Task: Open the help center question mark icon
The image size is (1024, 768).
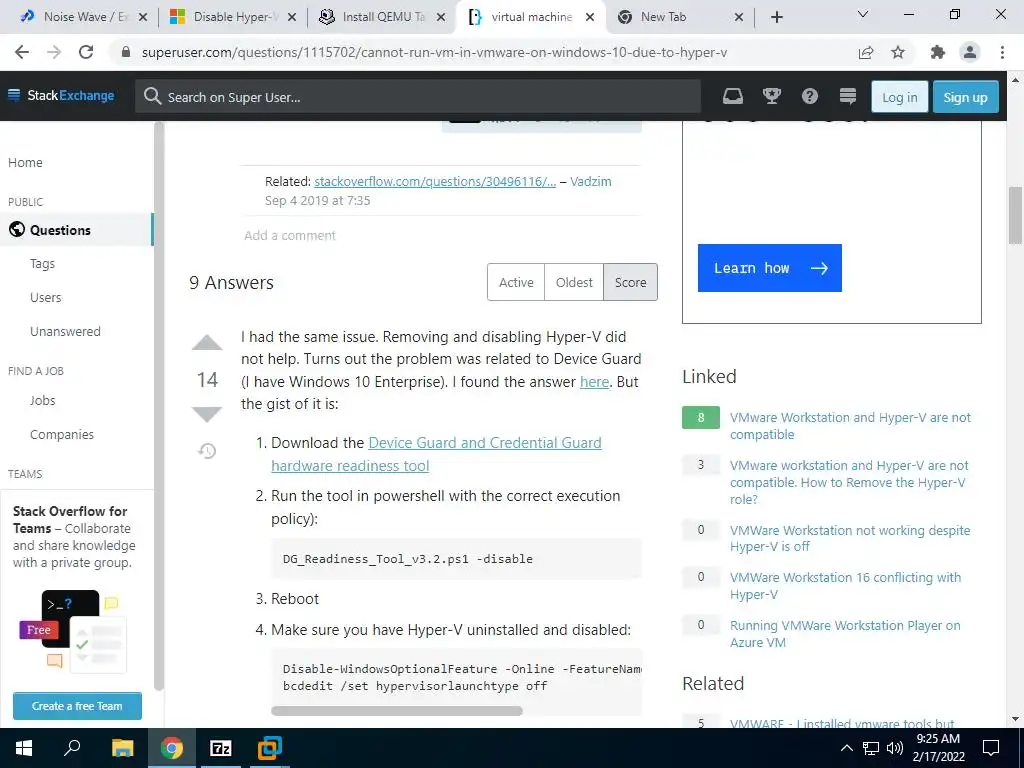Action: pos(810,97)
